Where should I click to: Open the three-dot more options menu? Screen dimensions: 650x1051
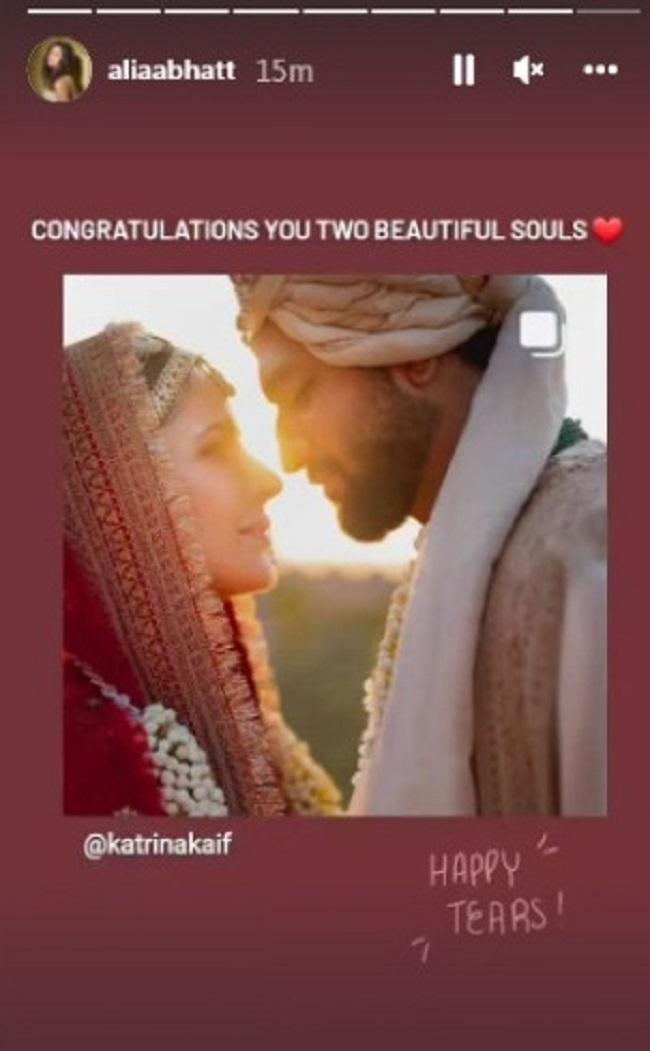pos(600,69)
